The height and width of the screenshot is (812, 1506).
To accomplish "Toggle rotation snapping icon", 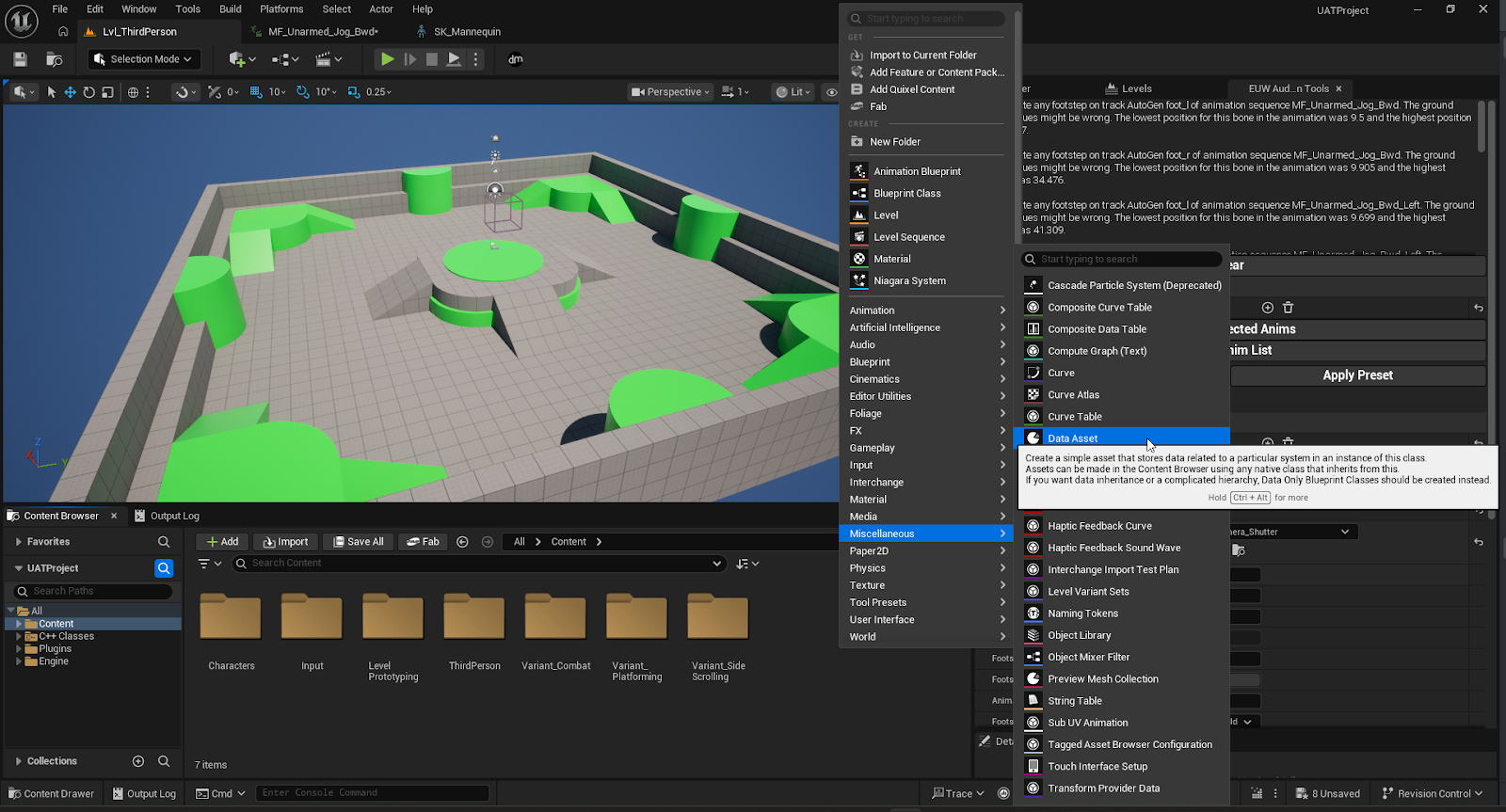I will pyautogui.click(x=302, y=92).
